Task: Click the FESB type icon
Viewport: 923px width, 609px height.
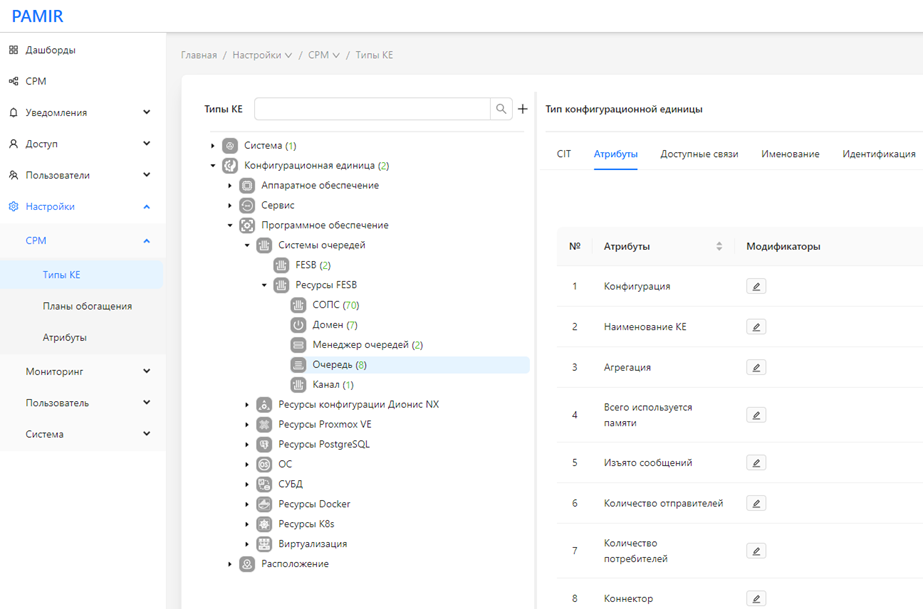Action: 281,265
